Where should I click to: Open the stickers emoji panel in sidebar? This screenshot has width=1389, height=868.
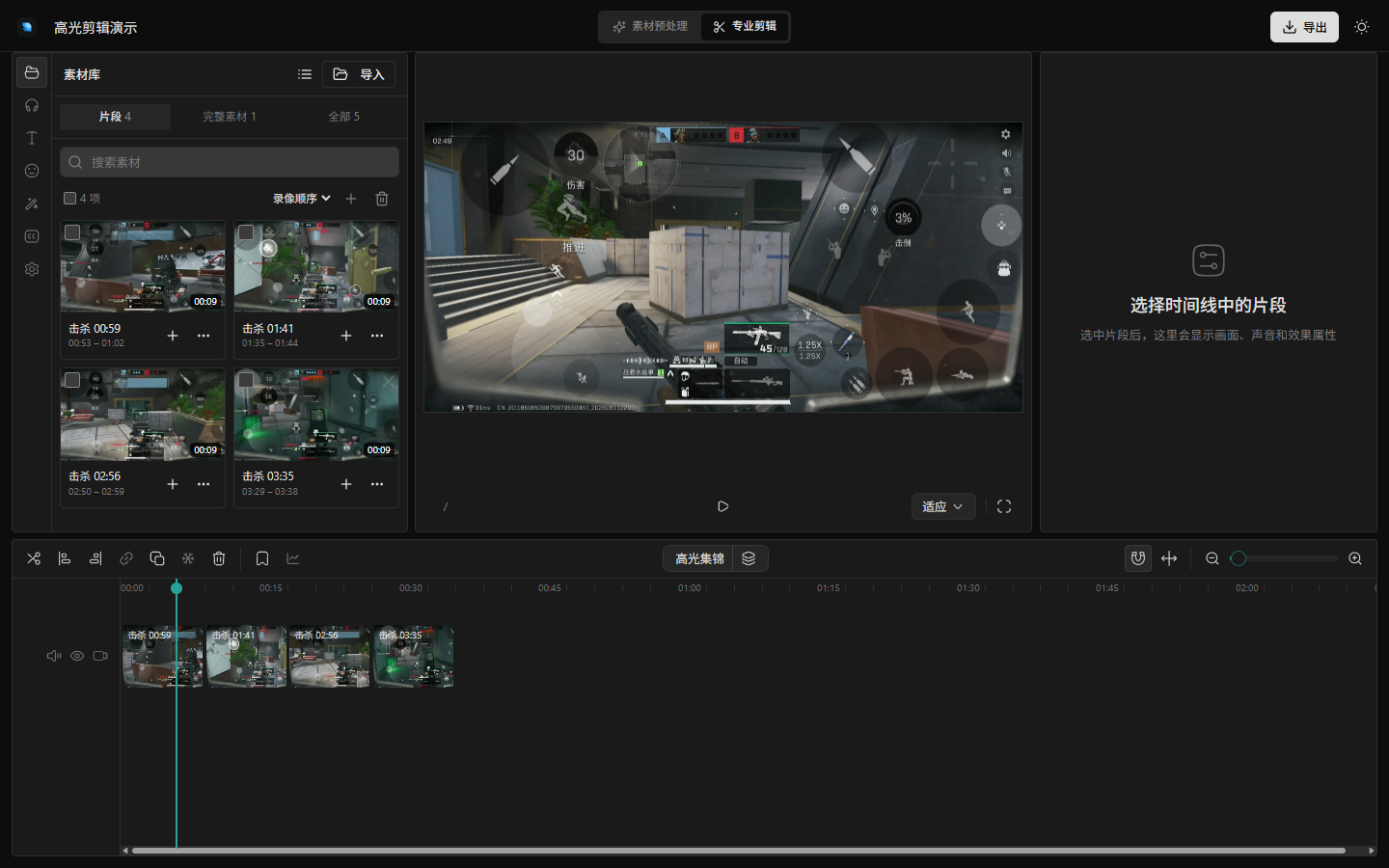tap(32, 171)
